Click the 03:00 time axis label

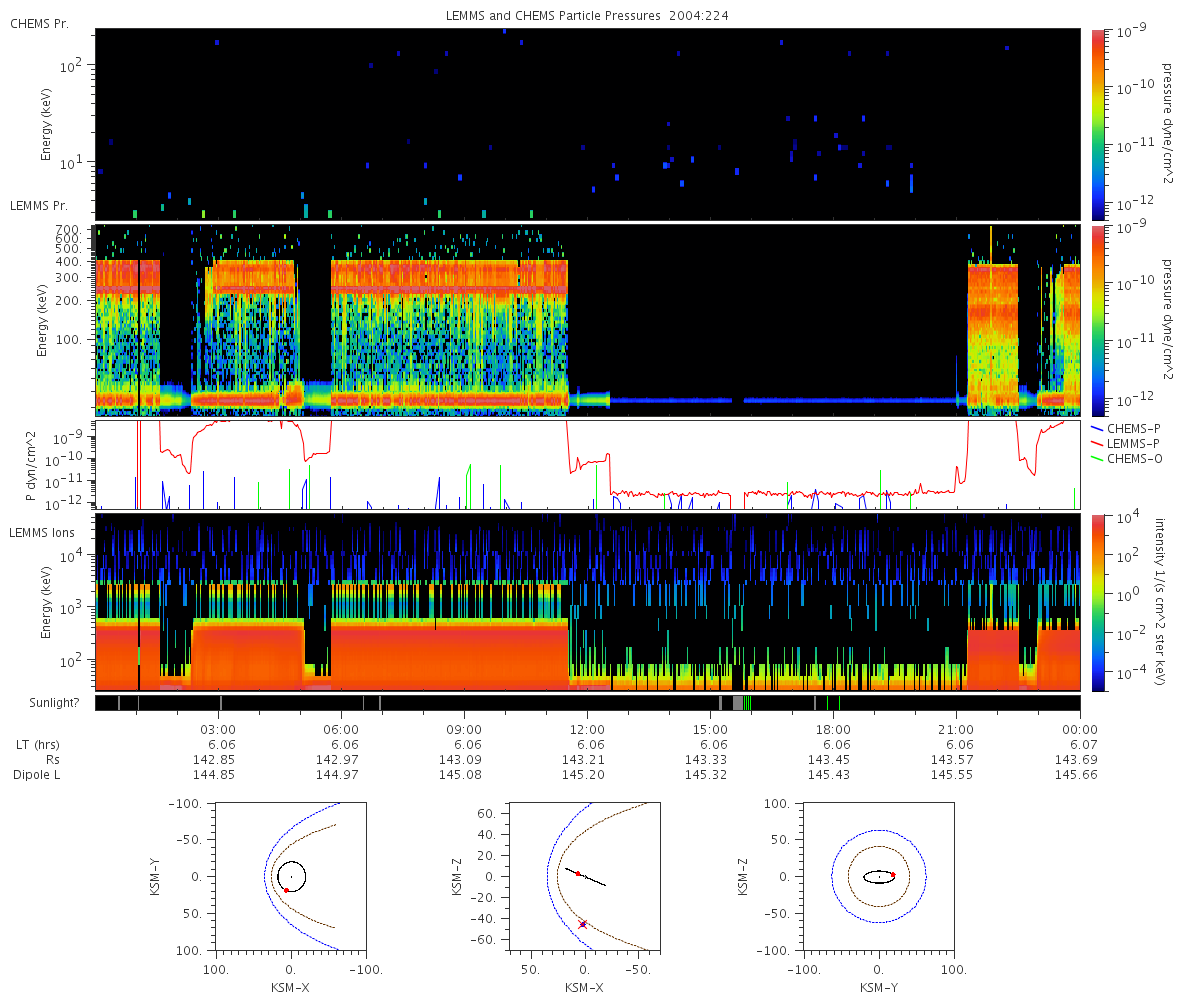(218, 729)
